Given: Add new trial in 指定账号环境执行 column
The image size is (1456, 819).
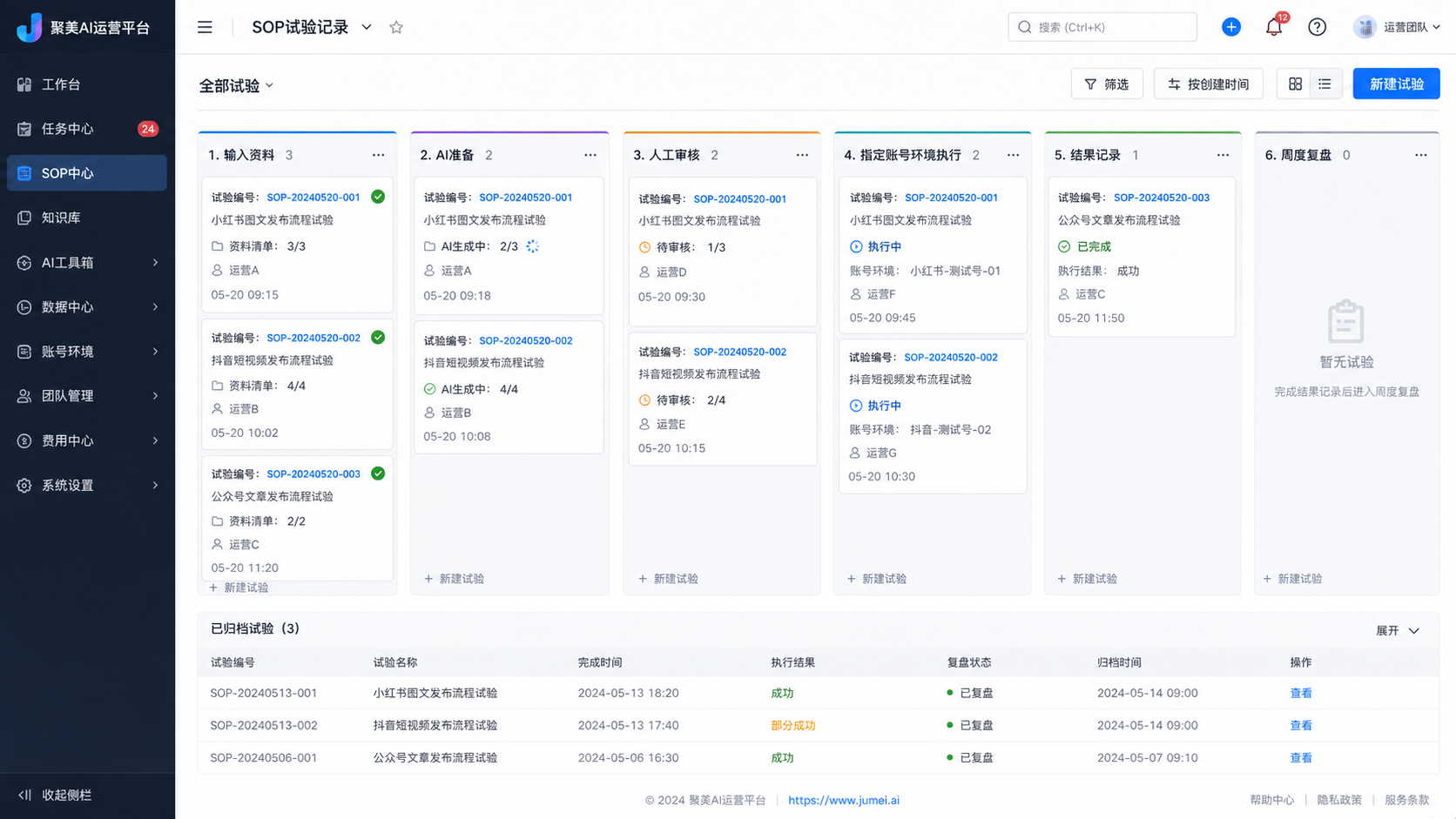Looking at the screenshot, I should (876, 578).
